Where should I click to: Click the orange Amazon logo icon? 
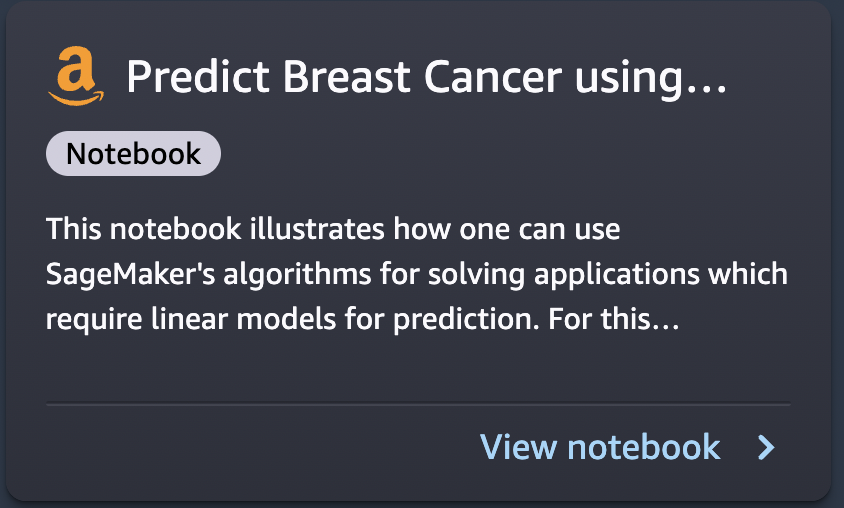pos(76,75)
